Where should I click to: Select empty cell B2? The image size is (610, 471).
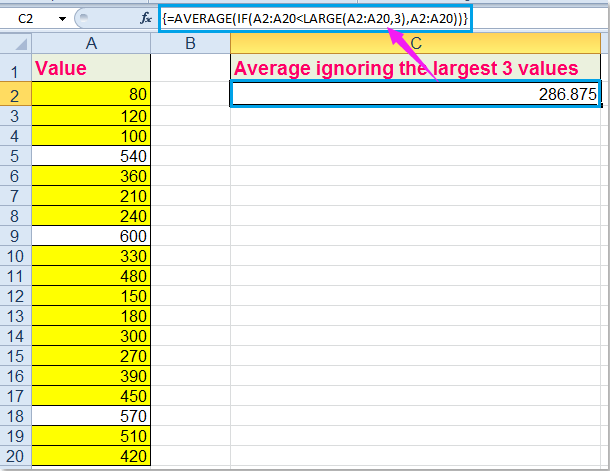click(190, 94)
